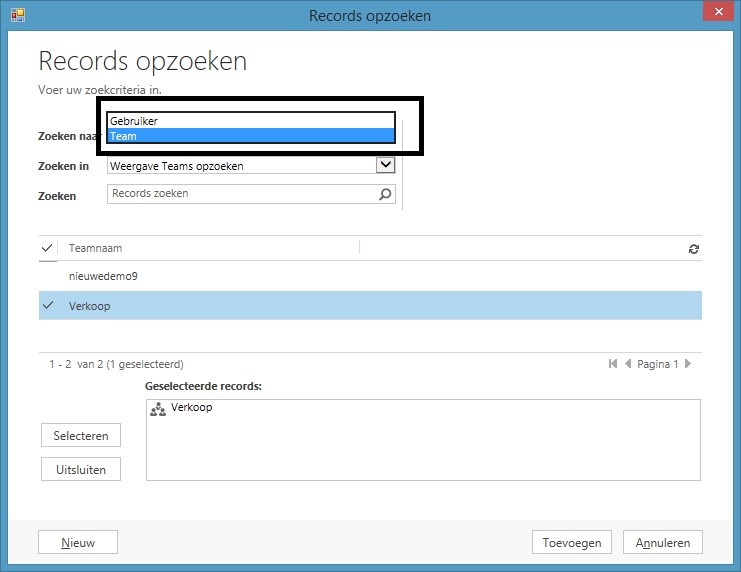The width and height of the screenshot is (741, 572).
Task: Toggle the select-all checkmark in header
Action: (47, 248)
